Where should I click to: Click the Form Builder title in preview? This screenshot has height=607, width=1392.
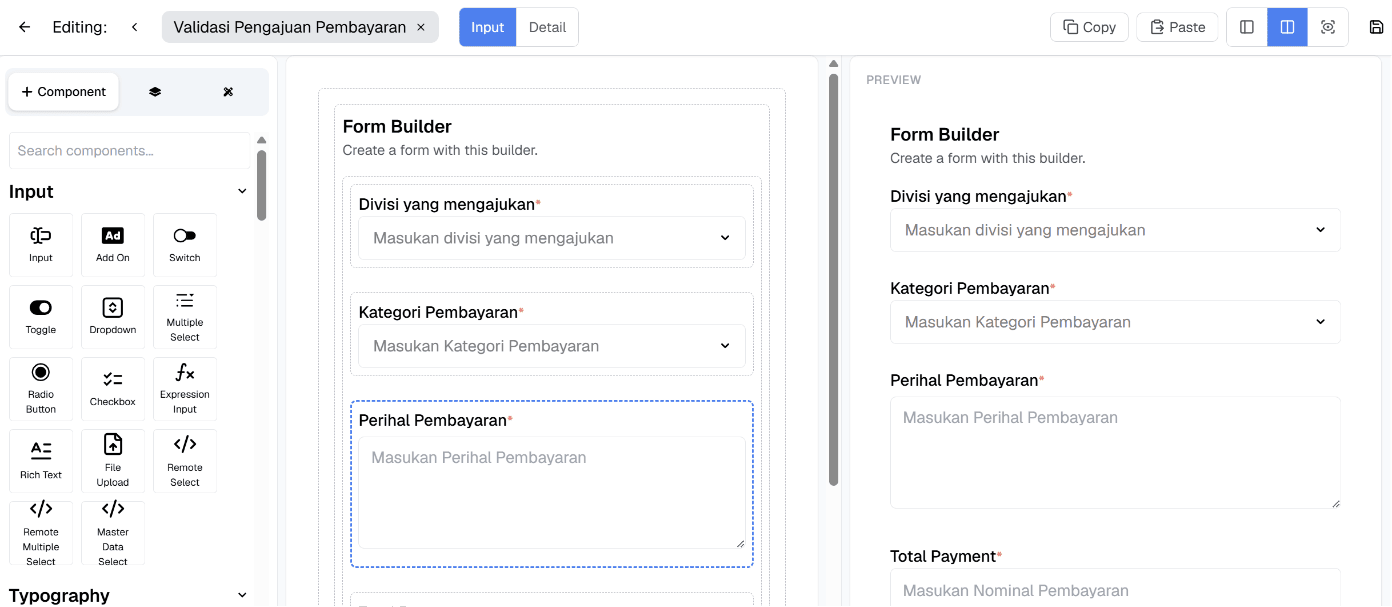[x=945, y=135]
